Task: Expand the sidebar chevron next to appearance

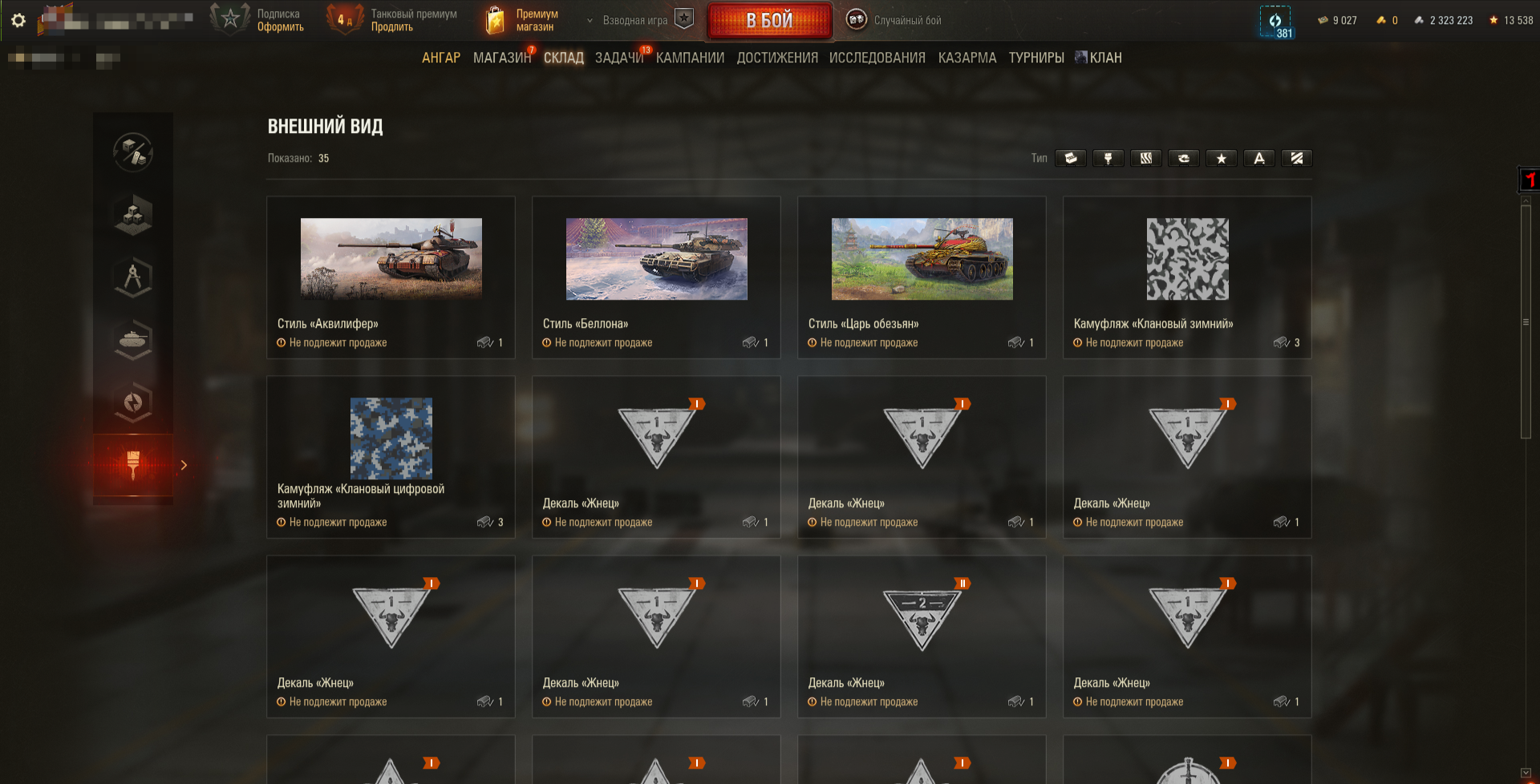Action: click(184, 465)
